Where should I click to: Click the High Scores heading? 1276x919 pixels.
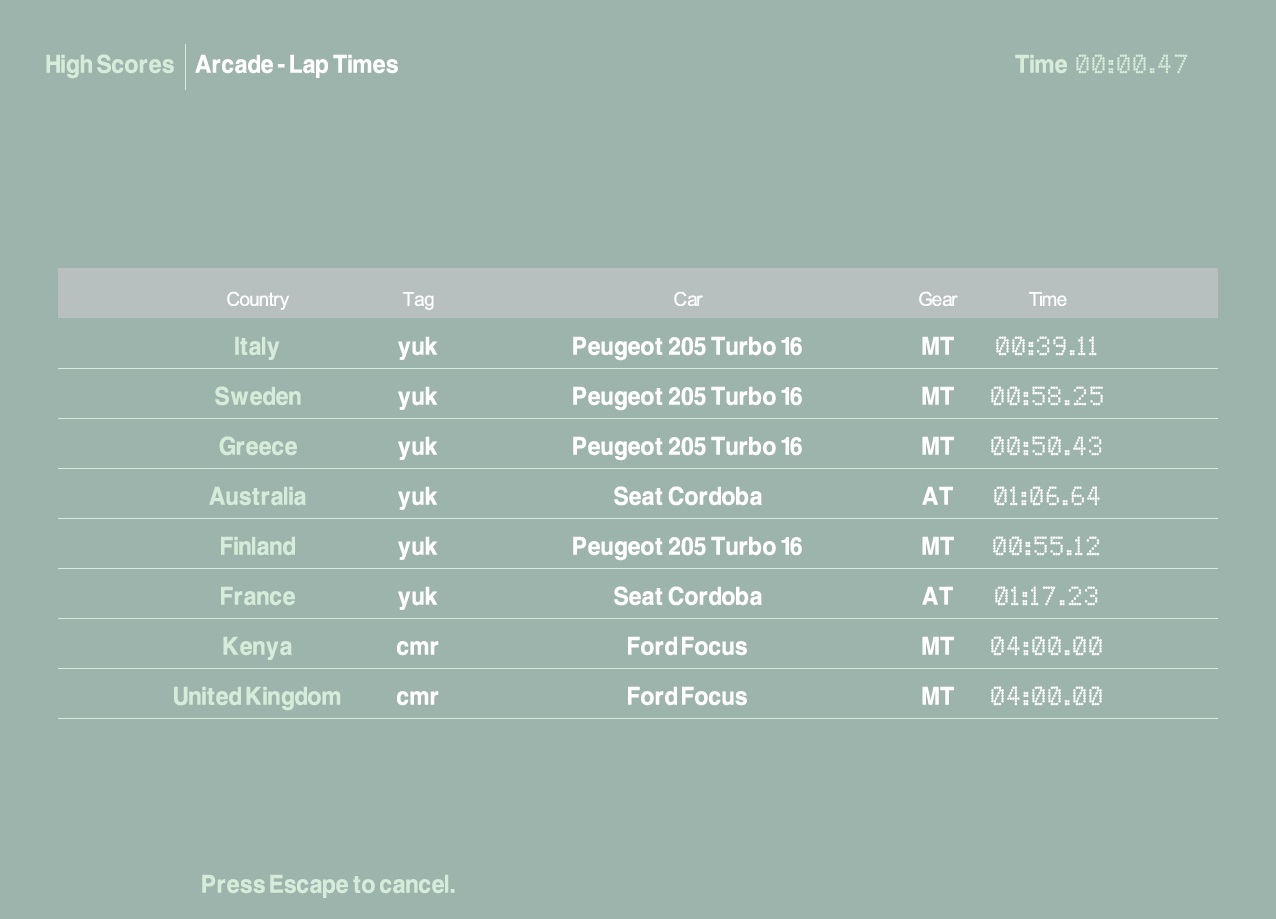(x=109, y=65)
